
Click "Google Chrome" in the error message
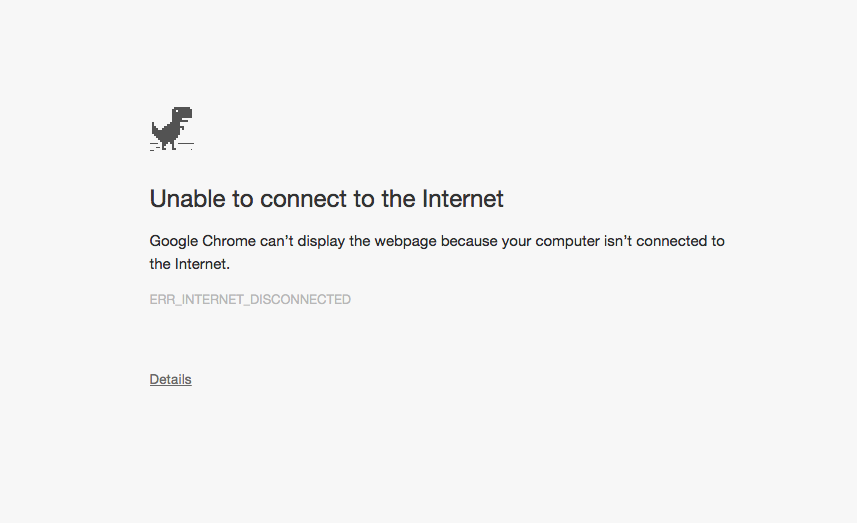tap(201, 241)
